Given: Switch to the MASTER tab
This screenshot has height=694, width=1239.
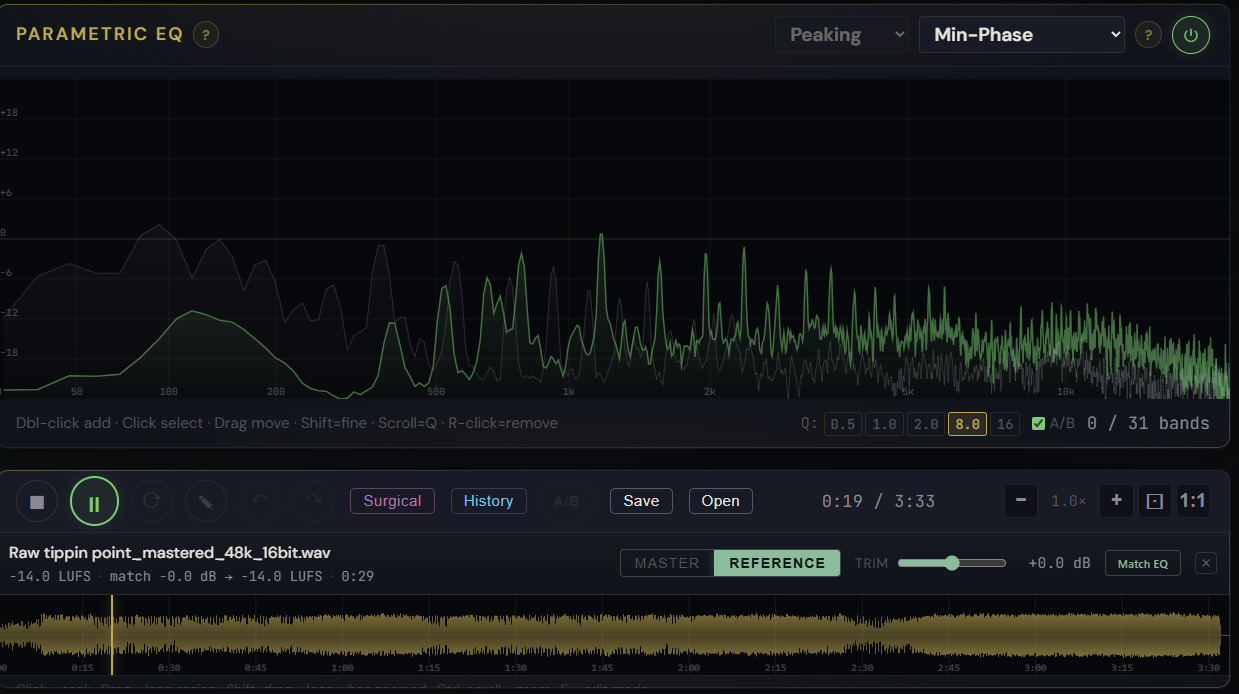Looking at the screenshot, I should 667,563.
